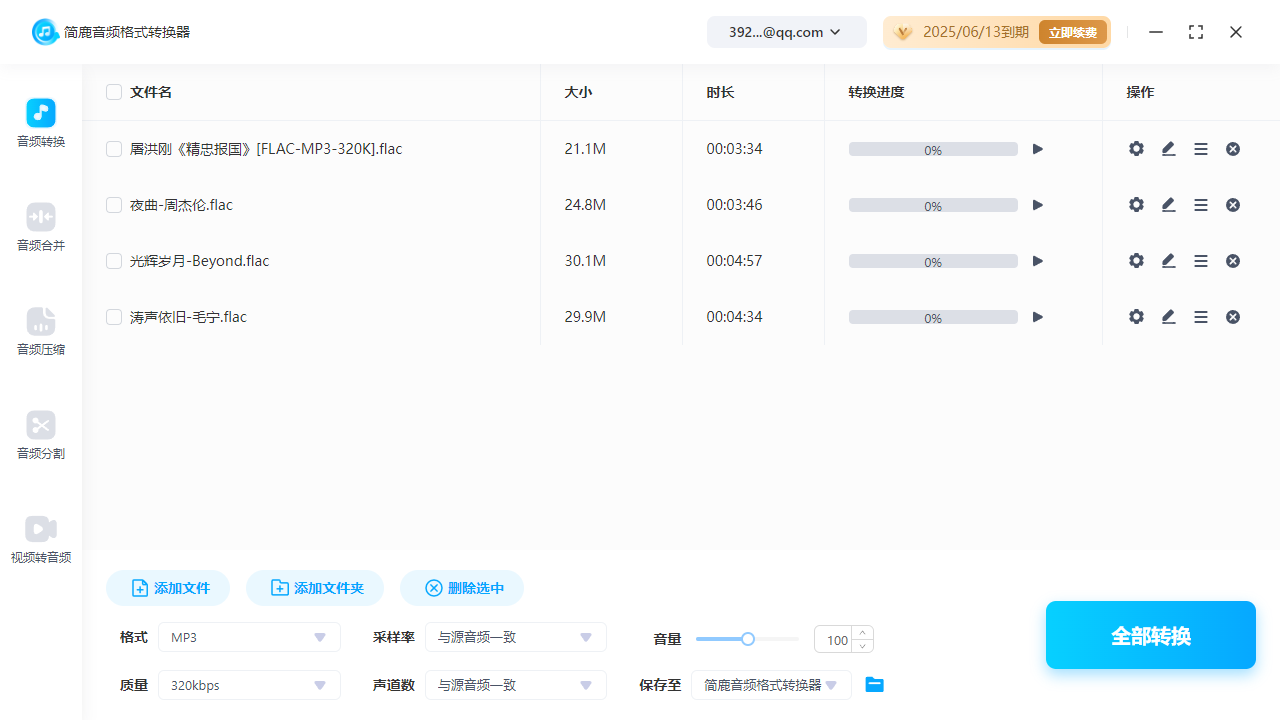
Task: Open the 格式 MP3 dropdown
Action: 248,637
